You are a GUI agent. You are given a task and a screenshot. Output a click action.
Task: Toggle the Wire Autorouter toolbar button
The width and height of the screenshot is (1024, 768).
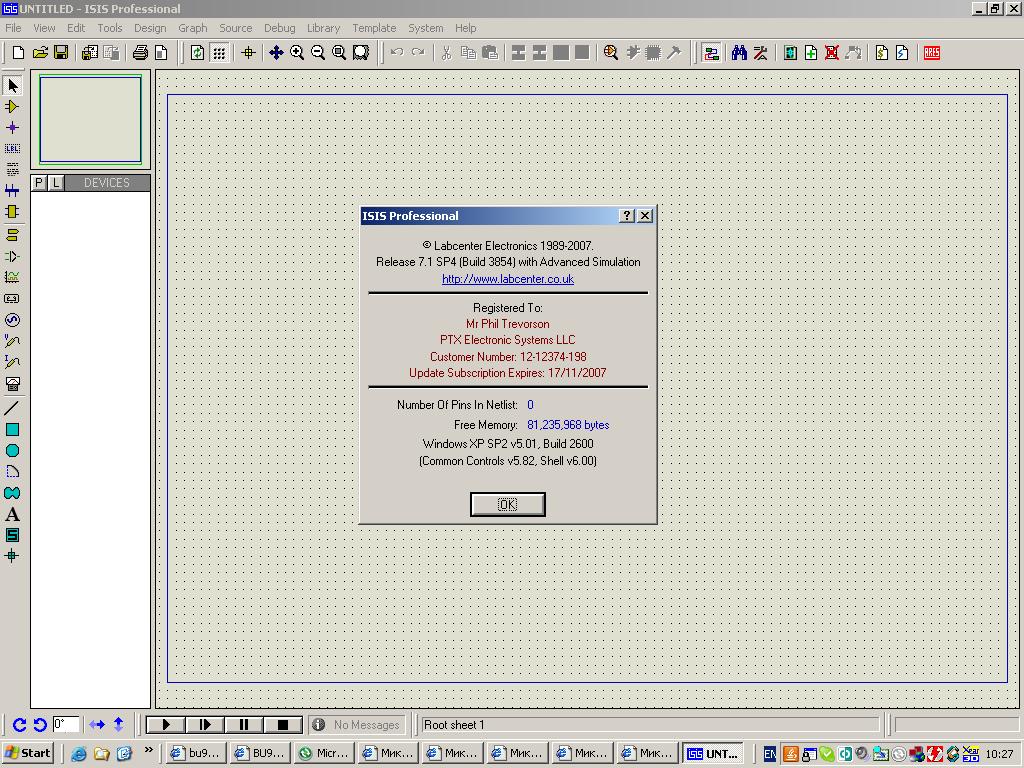point(711,53)
